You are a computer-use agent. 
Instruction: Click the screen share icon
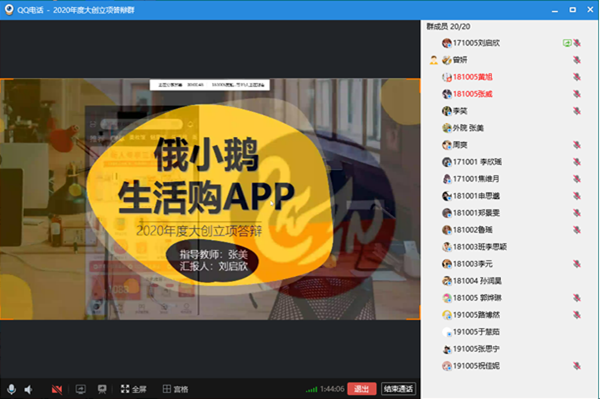point(80,389)
